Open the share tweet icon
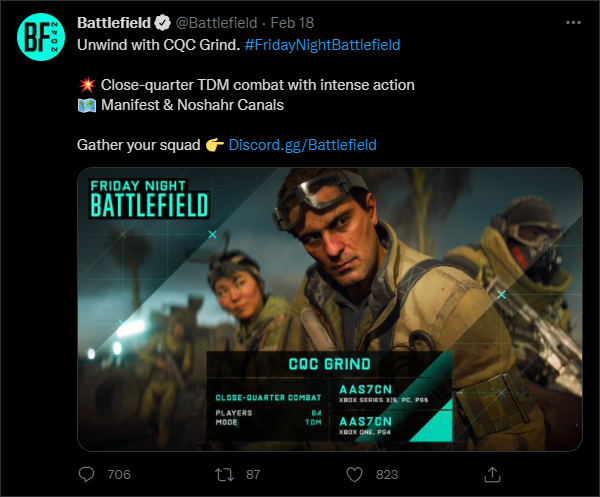The width and height of the screenshot is (600, 497). 492,473
